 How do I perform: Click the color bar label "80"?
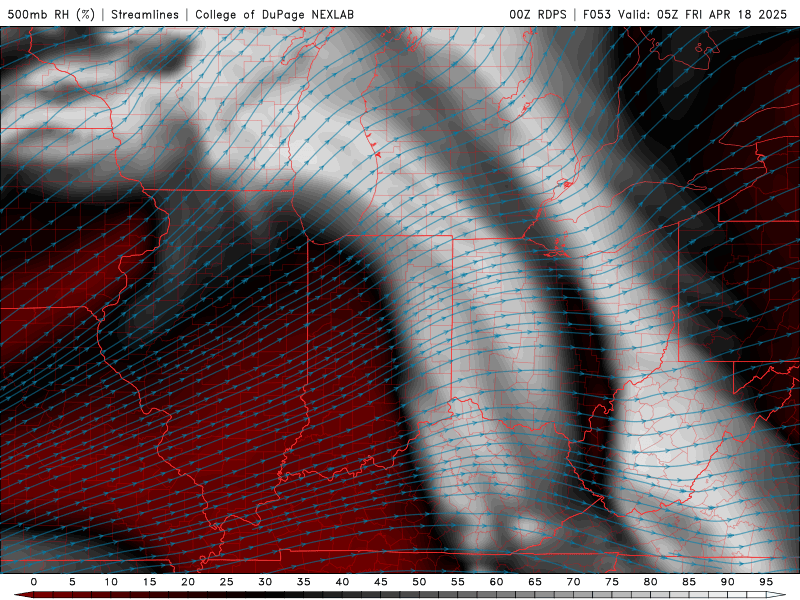point(651,582)
